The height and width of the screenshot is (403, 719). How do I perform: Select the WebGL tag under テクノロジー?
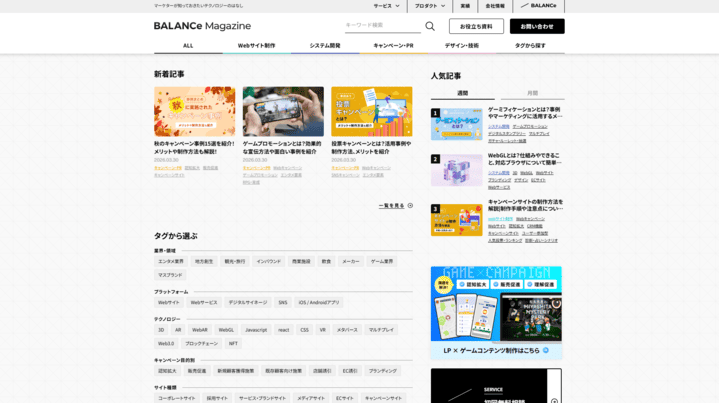click(226, 330)
